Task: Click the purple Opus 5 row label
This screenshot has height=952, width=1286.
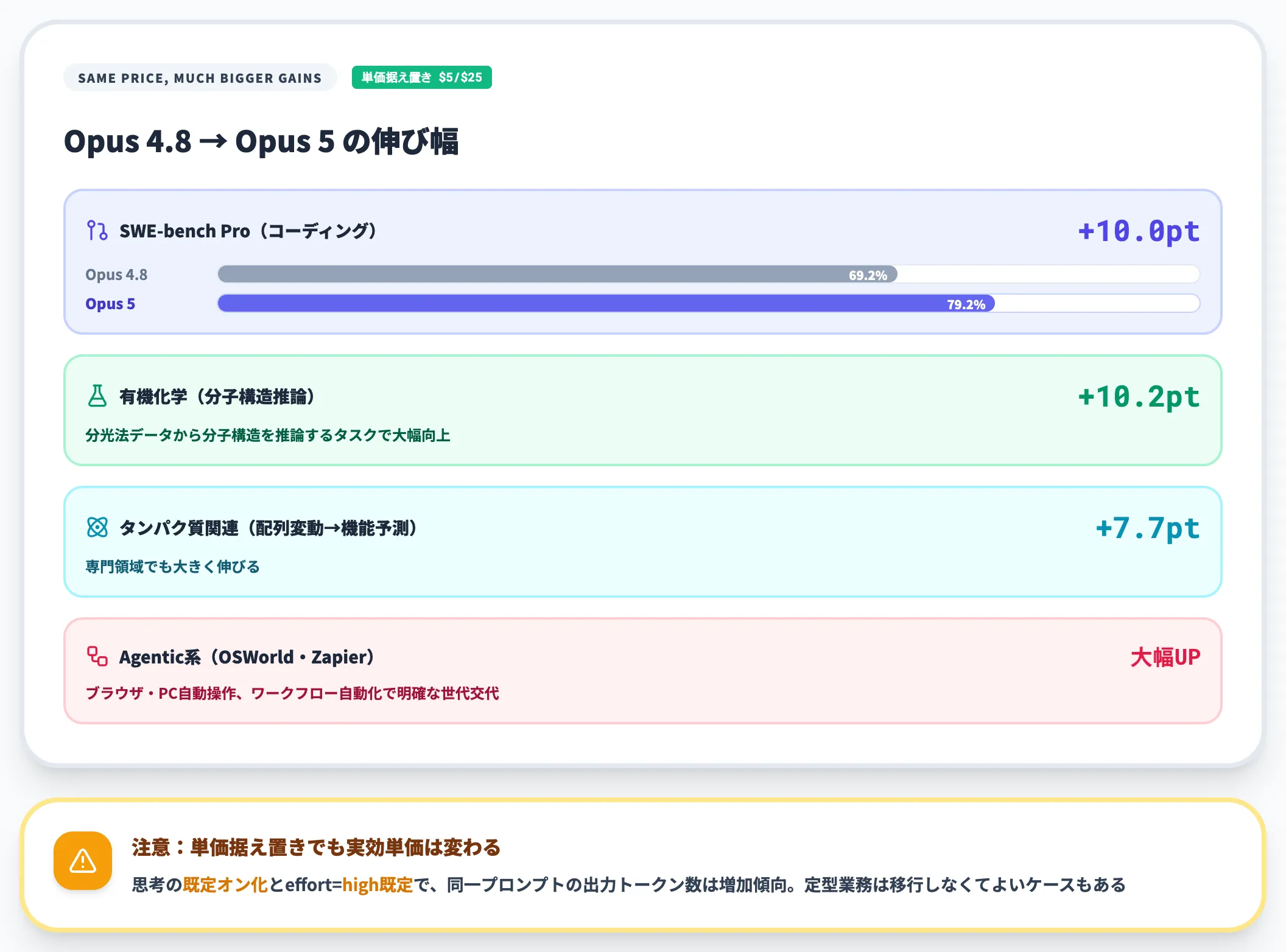Action: point(110,304)
